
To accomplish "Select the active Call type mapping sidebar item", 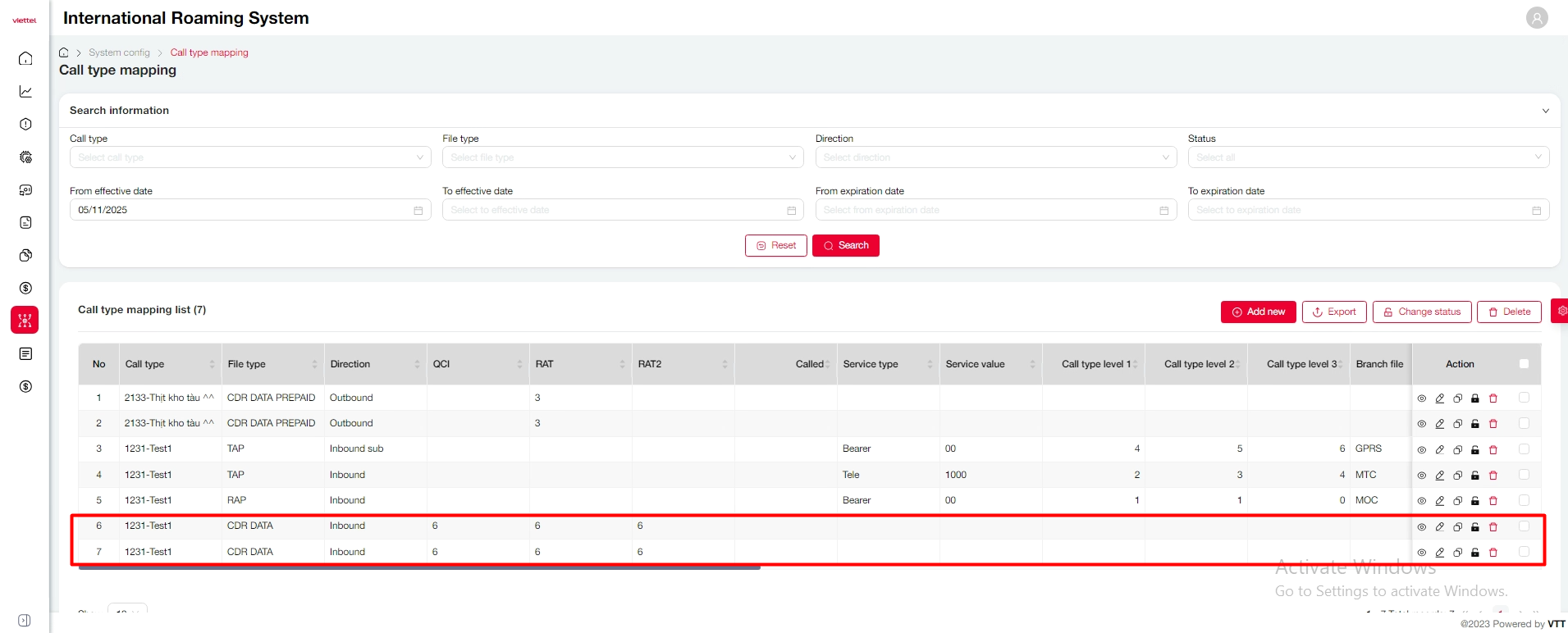I will (x=25, y=320).
